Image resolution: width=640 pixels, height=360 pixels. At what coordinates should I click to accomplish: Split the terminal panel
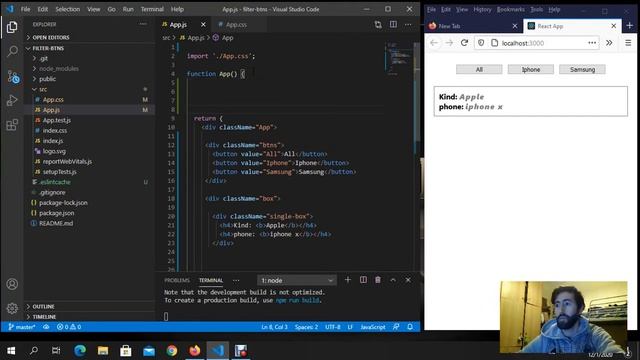point(363,280)
